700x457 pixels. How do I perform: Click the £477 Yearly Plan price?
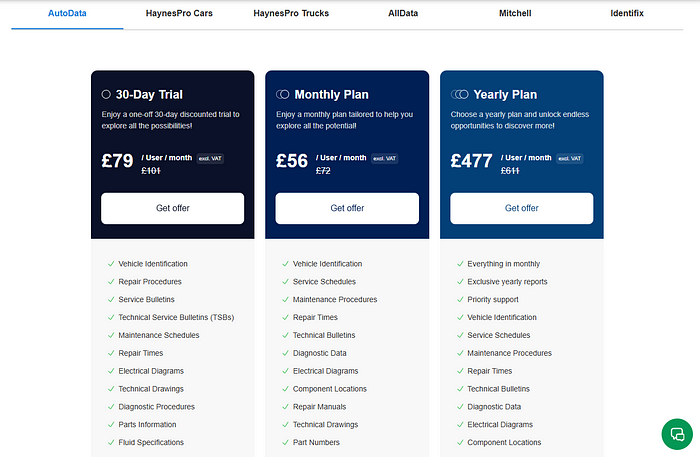[x=471, y=161]
